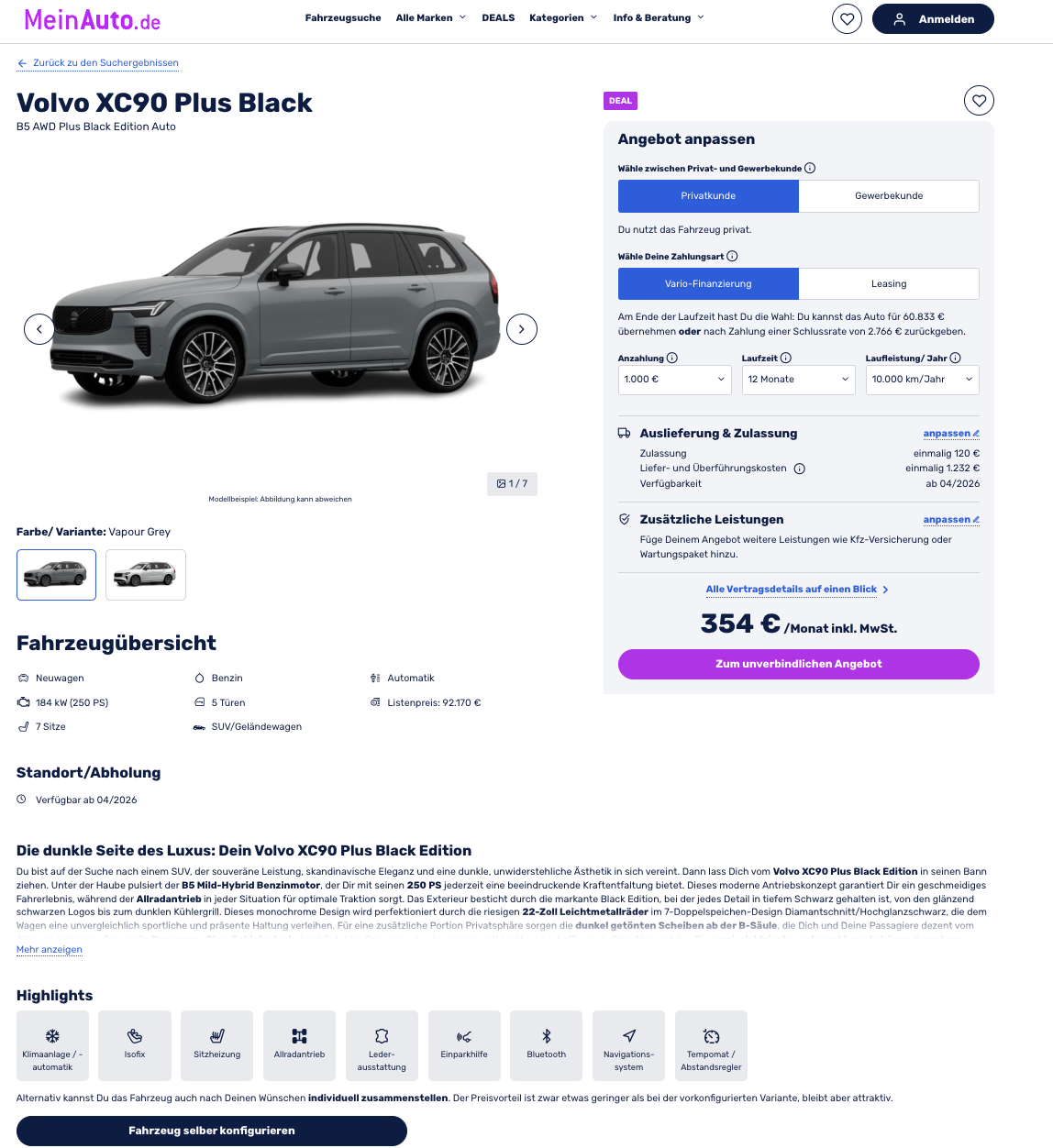Expand Laufzeit 12 Monate dropdown
The image size is (1053, 1148).
click(x=799, y=380)
